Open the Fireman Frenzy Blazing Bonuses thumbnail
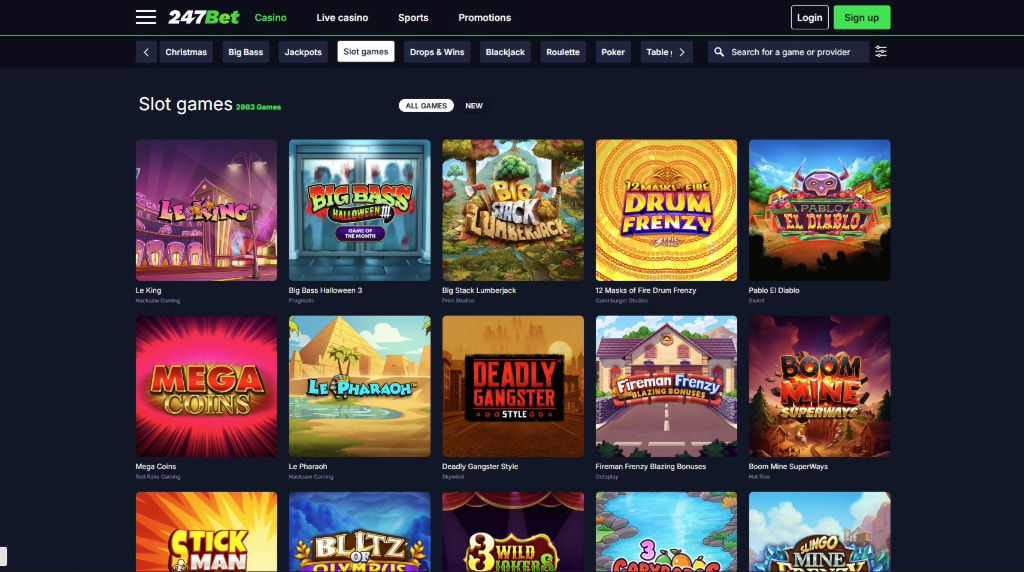Image resolution: width=1024 pixels, height=572 pixels. [666, 387]
